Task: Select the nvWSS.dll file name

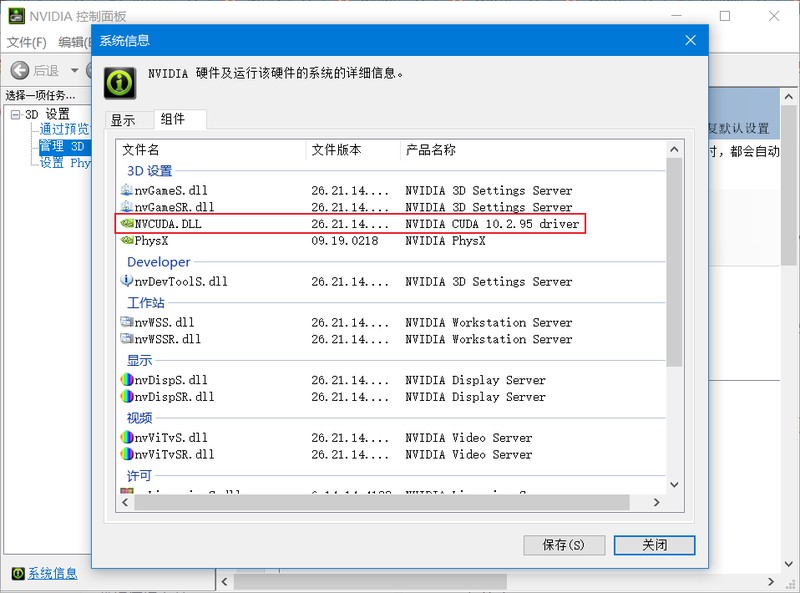Action: [x=164, y=322]
